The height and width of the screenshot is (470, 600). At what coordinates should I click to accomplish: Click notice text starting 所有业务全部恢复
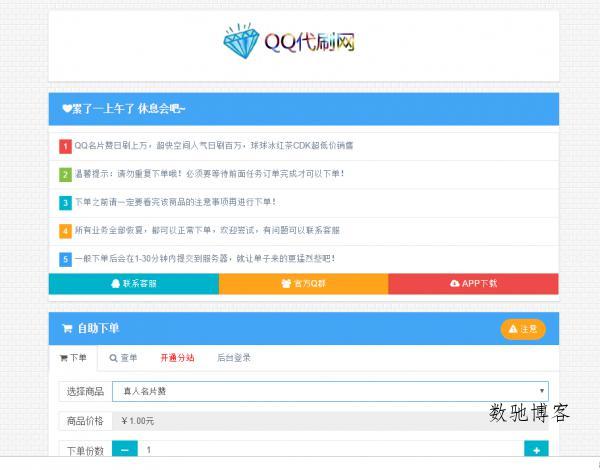click(207, 230)
